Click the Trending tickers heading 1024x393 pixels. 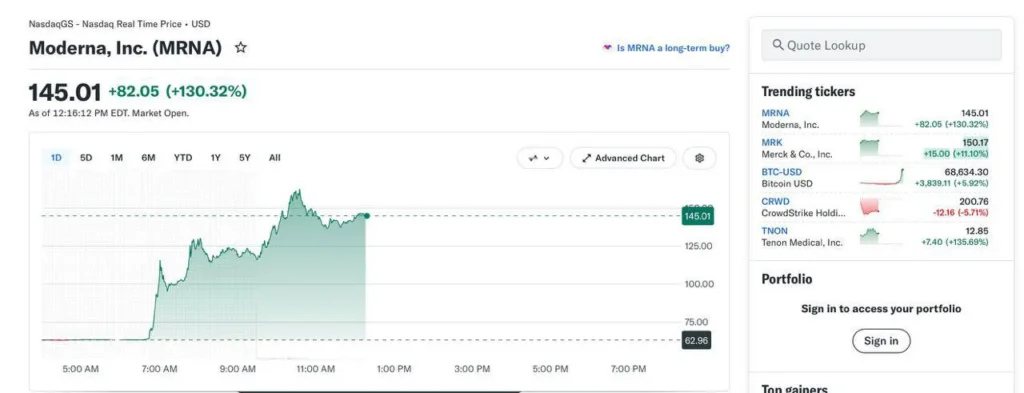coord(808,91)
